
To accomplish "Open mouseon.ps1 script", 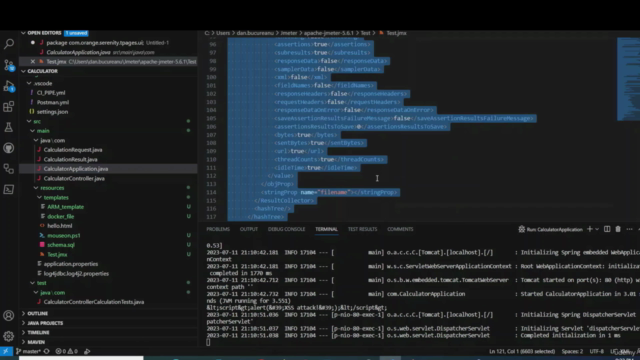I will [x=64, y=236].
